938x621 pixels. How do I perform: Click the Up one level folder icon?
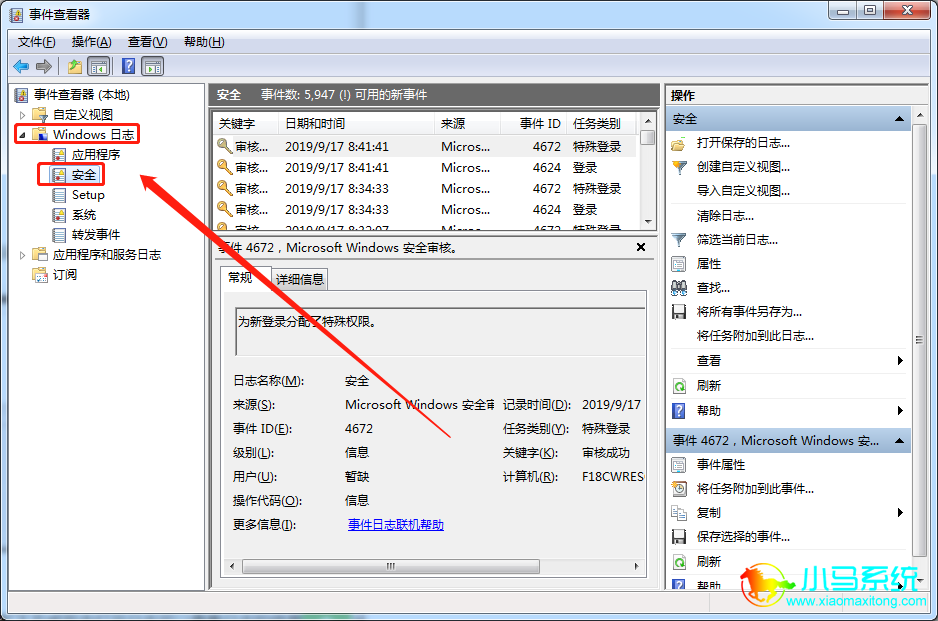tap(75, 66)
